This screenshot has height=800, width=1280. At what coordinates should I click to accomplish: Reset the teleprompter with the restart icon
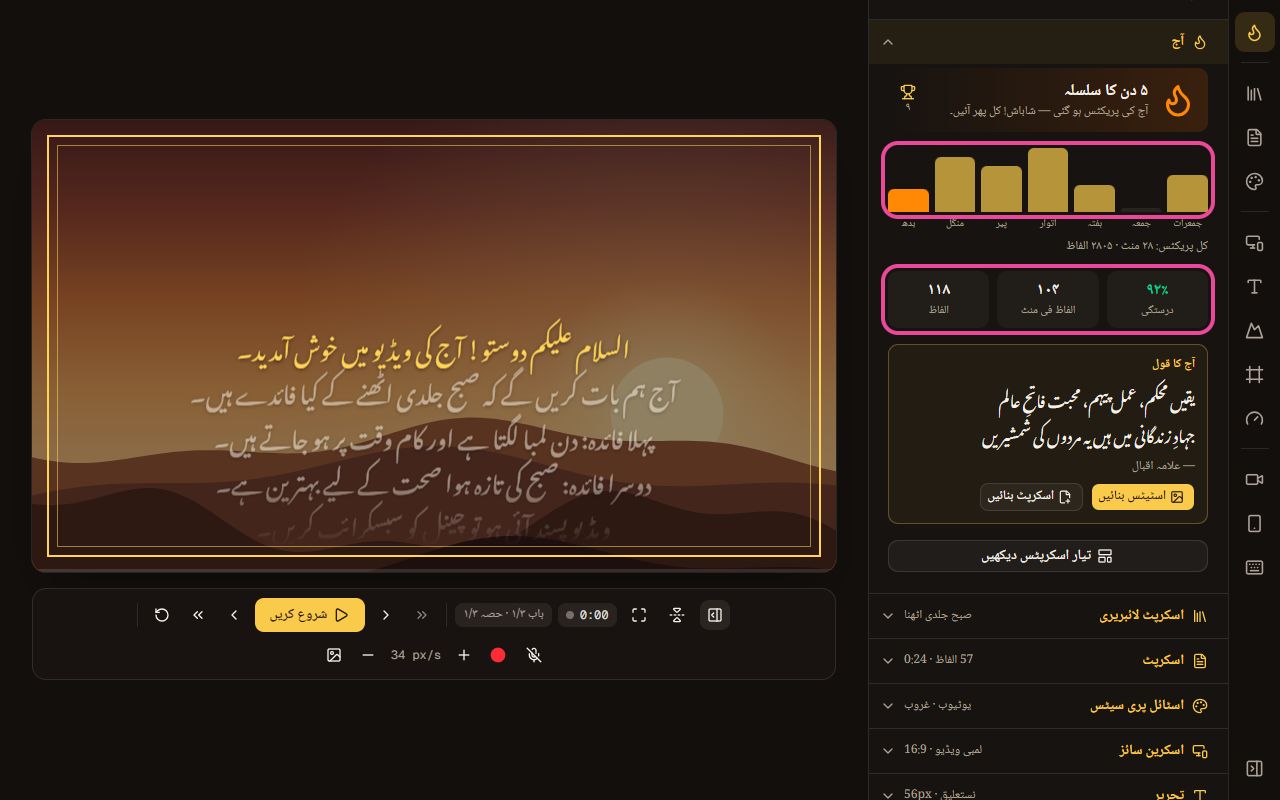pos(162,615)
